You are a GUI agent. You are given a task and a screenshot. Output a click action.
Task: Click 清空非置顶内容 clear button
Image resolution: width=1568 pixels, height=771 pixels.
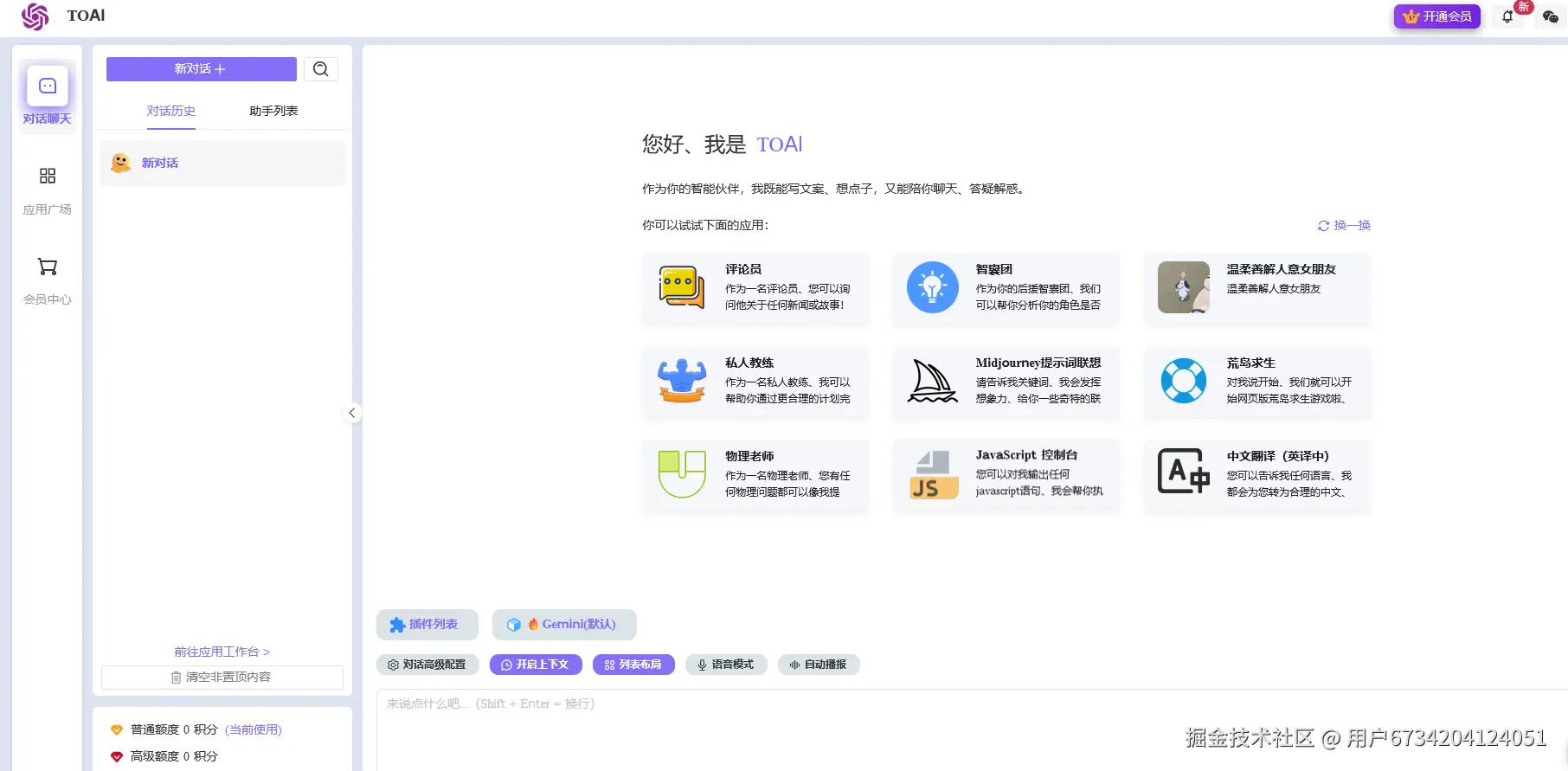pyautogui.click(x=222, y=678)
